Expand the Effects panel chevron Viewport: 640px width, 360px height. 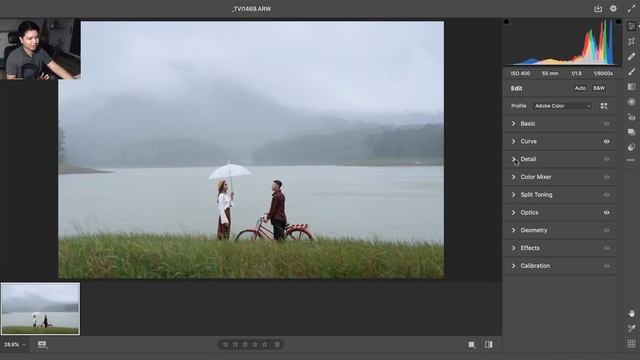point(513,248)
